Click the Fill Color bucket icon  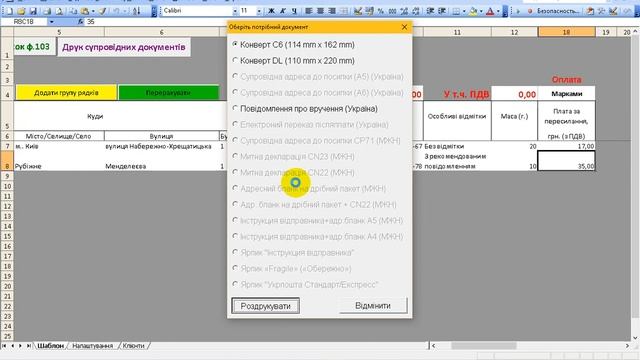tap(473, 11)
